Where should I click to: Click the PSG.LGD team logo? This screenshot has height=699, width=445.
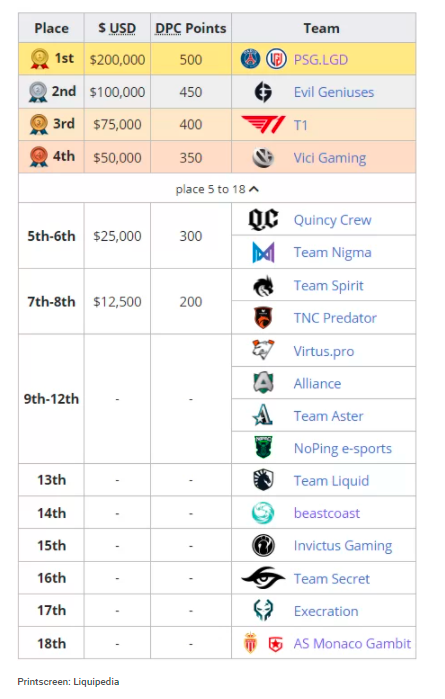[x=263, y=59]
